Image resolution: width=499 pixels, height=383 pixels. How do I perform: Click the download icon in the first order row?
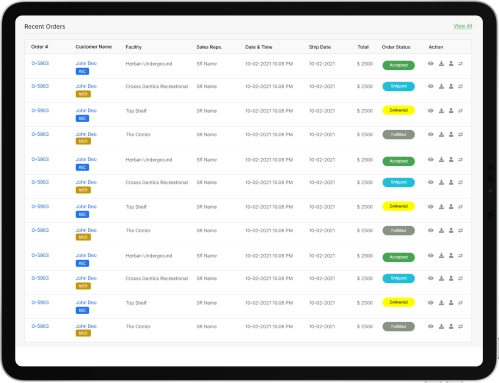[x=441, y=63]
